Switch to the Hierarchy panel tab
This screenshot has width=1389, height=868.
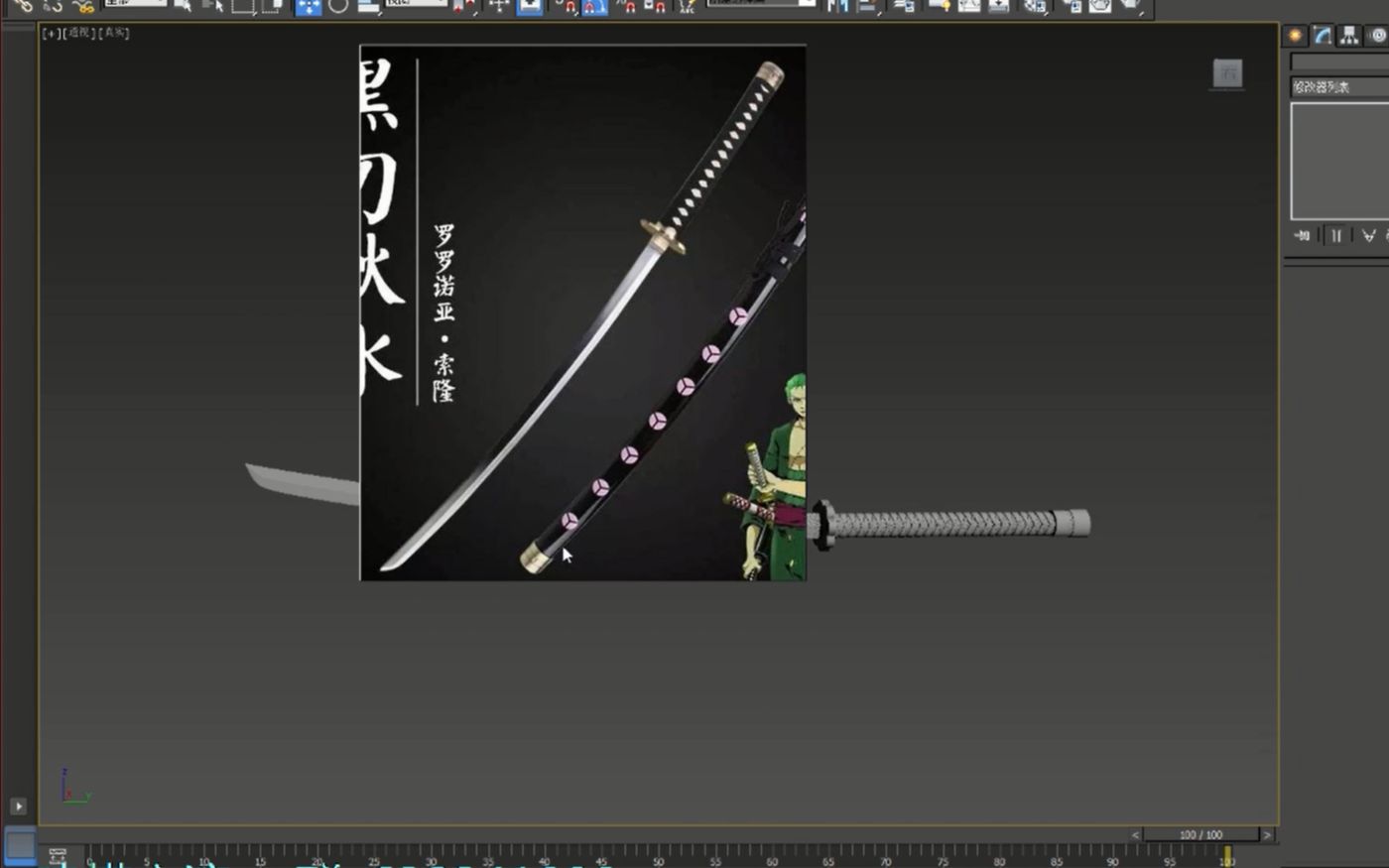[1349, 36]
